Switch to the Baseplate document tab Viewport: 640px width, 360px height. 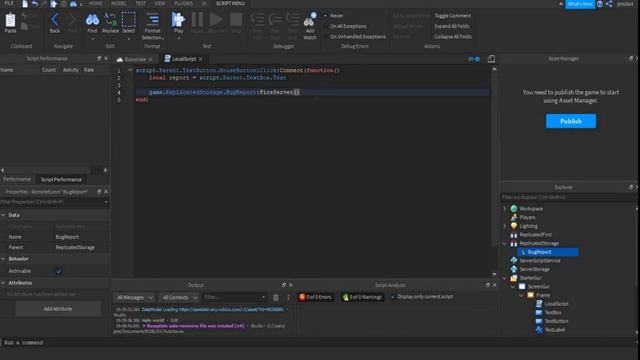click(135, 59)
